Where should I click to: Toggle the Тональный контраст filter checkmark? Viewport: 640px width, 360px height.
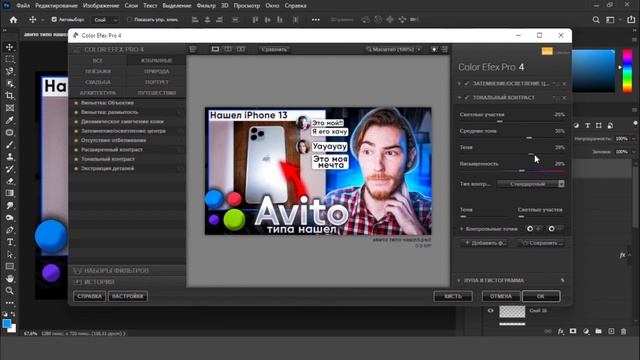(467, 98)
